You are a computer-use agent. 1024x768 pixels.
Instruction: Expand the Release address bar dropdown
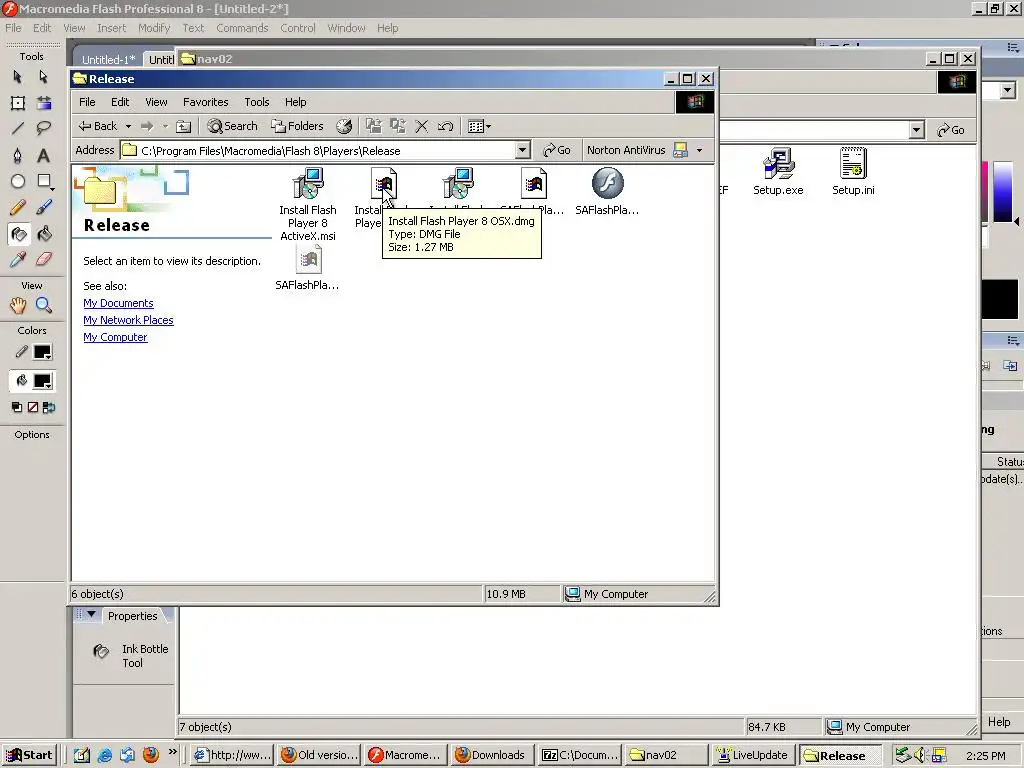coord(522,151)
